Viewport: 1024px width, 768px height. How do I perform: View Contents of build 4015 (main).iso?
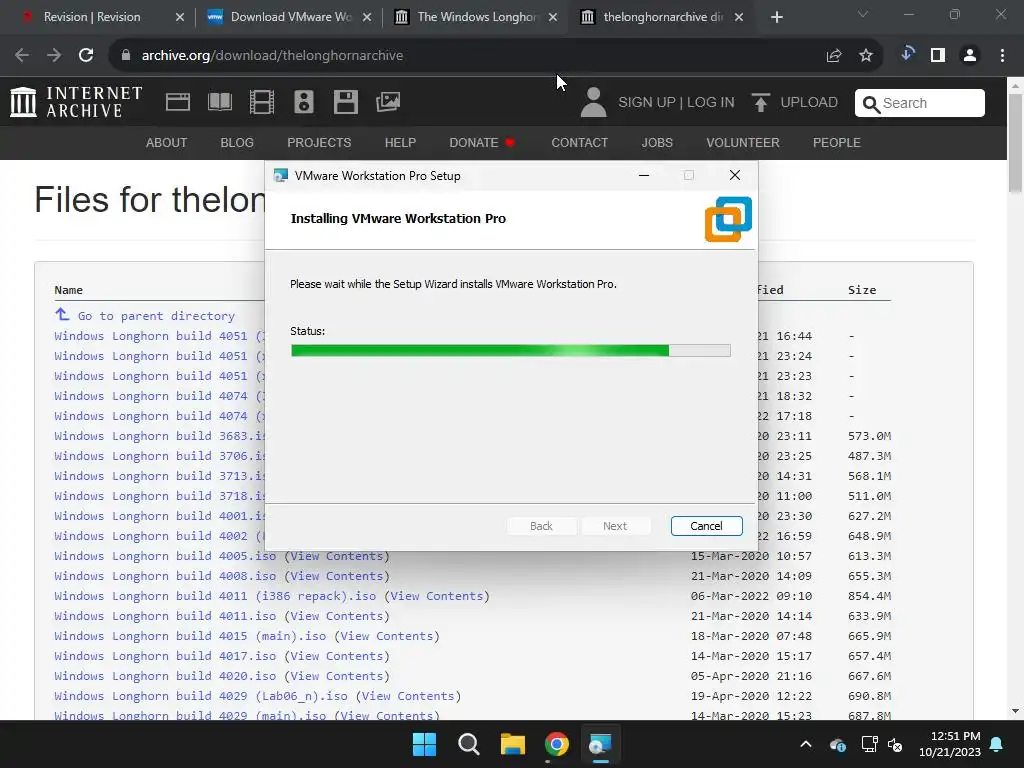387,636
